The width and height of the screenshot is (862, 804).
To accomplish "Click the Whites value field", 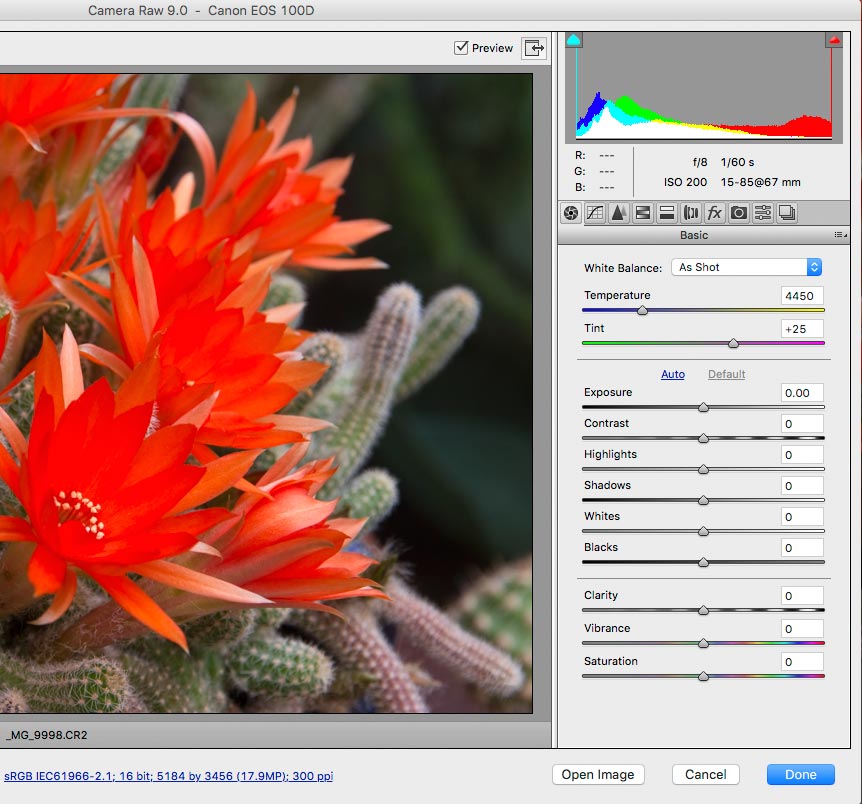I will 802,517.
